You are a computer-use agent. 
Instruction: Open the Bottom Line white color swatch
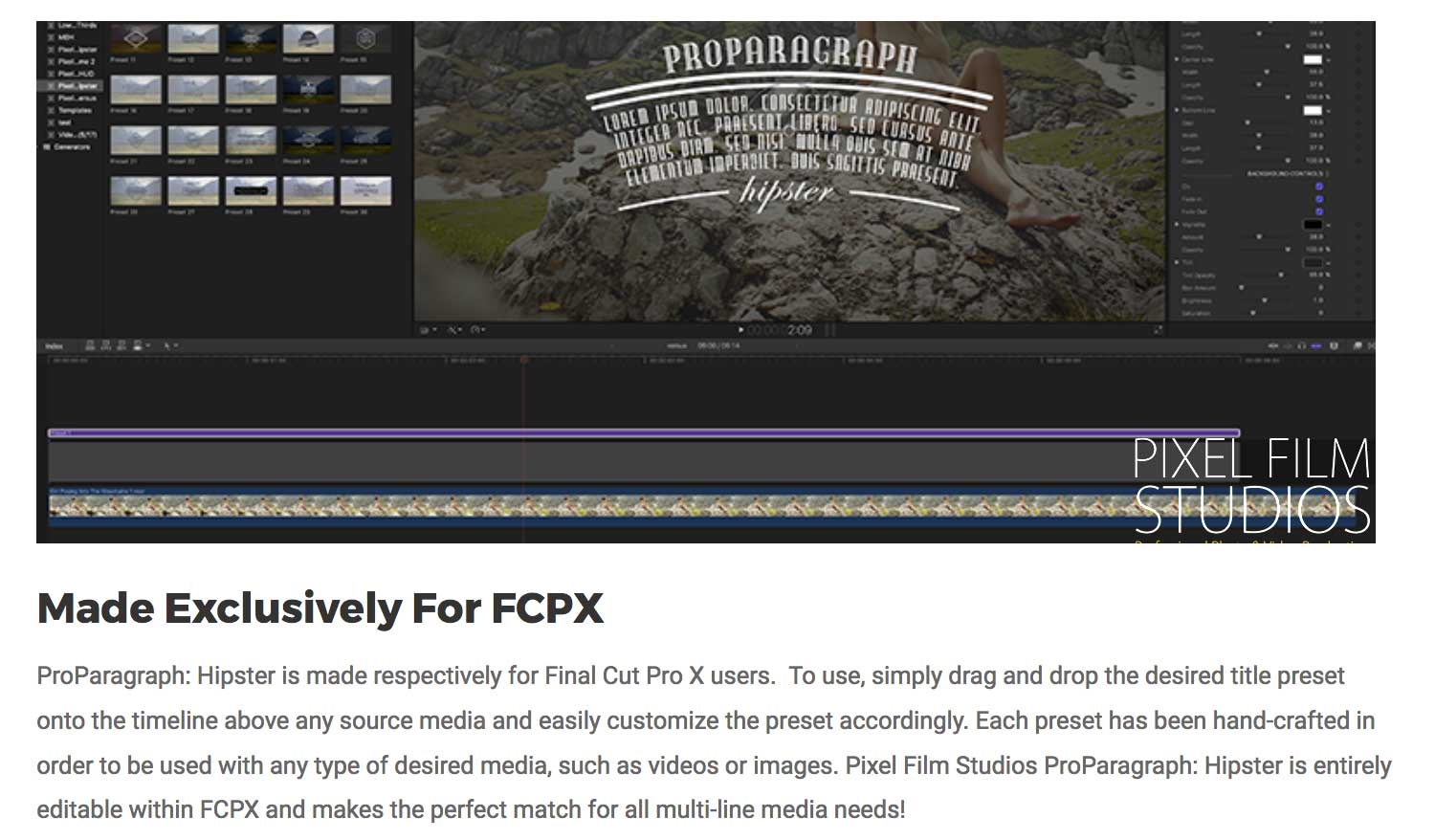click(1313, 110)
